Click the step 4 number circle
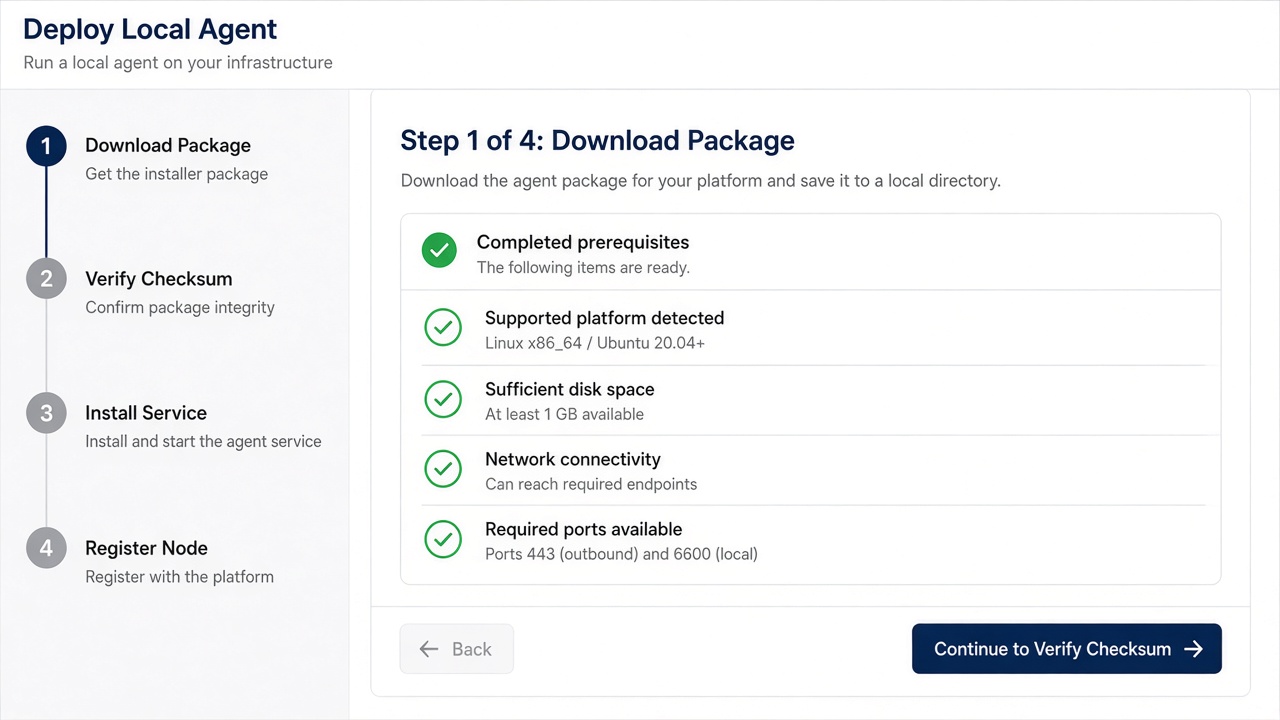 46,548
